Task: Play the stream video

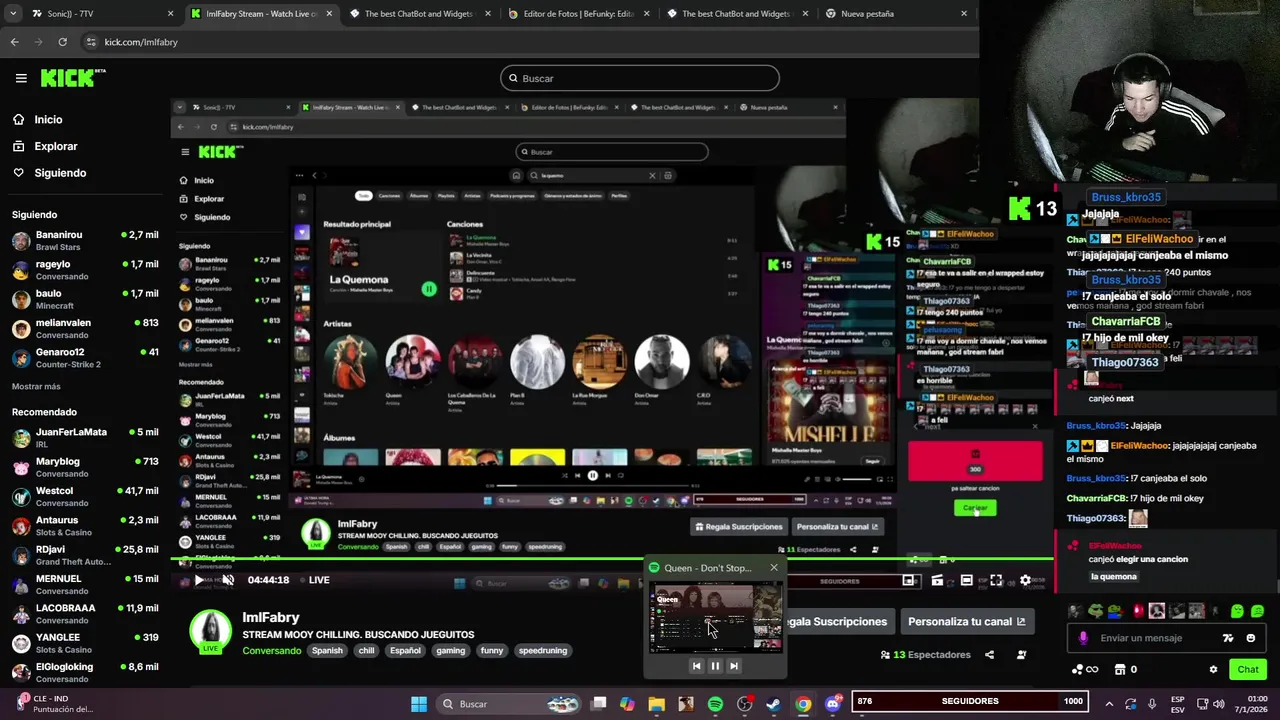Action: click(x=198, y=580)
